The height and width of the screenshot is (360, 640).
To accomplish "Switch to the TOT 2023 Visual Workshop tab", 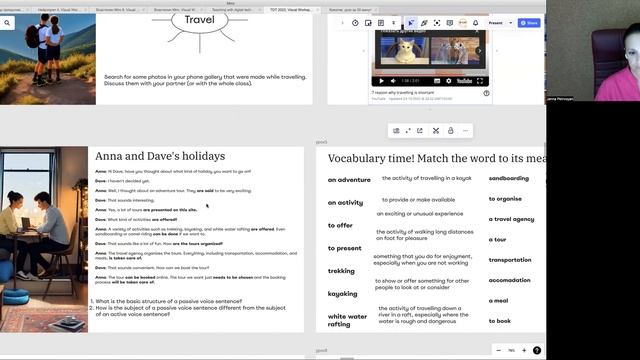I will pos(291,9).
